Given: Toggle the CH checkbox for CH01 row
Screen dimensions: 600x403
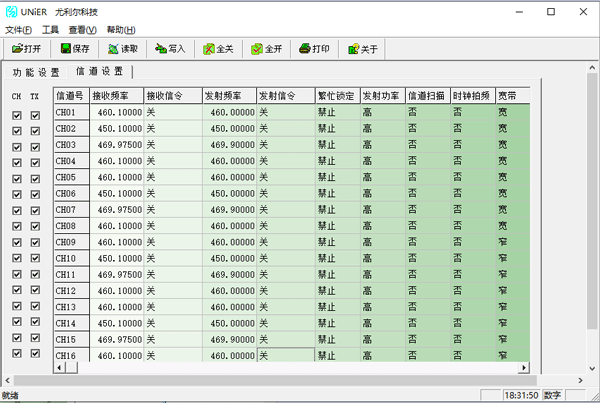Looking at the screenshot, I should pyautogui.click(x=16, y=116).
